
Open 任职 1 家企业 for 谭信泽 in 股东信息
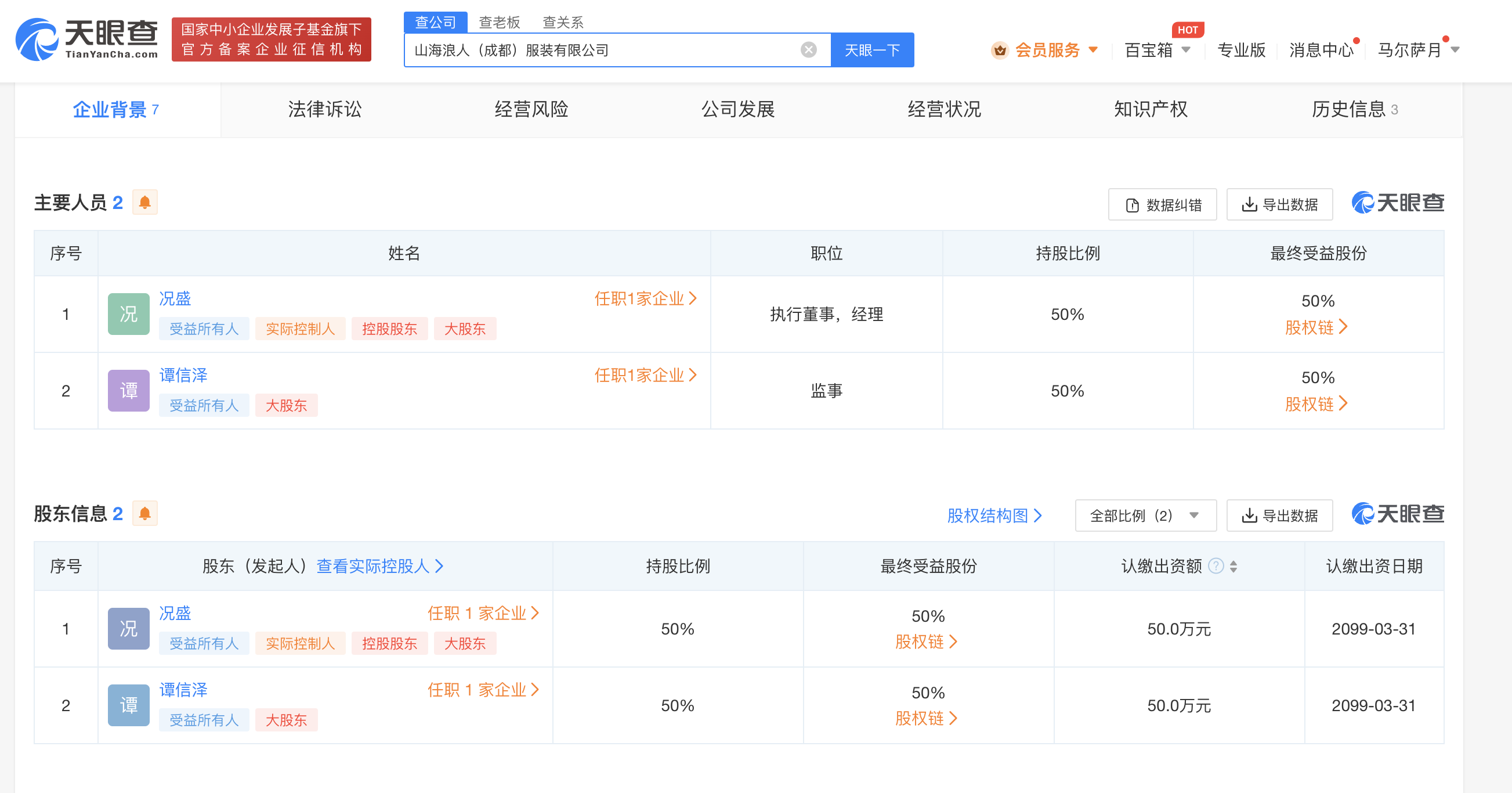tap(483, 690)
